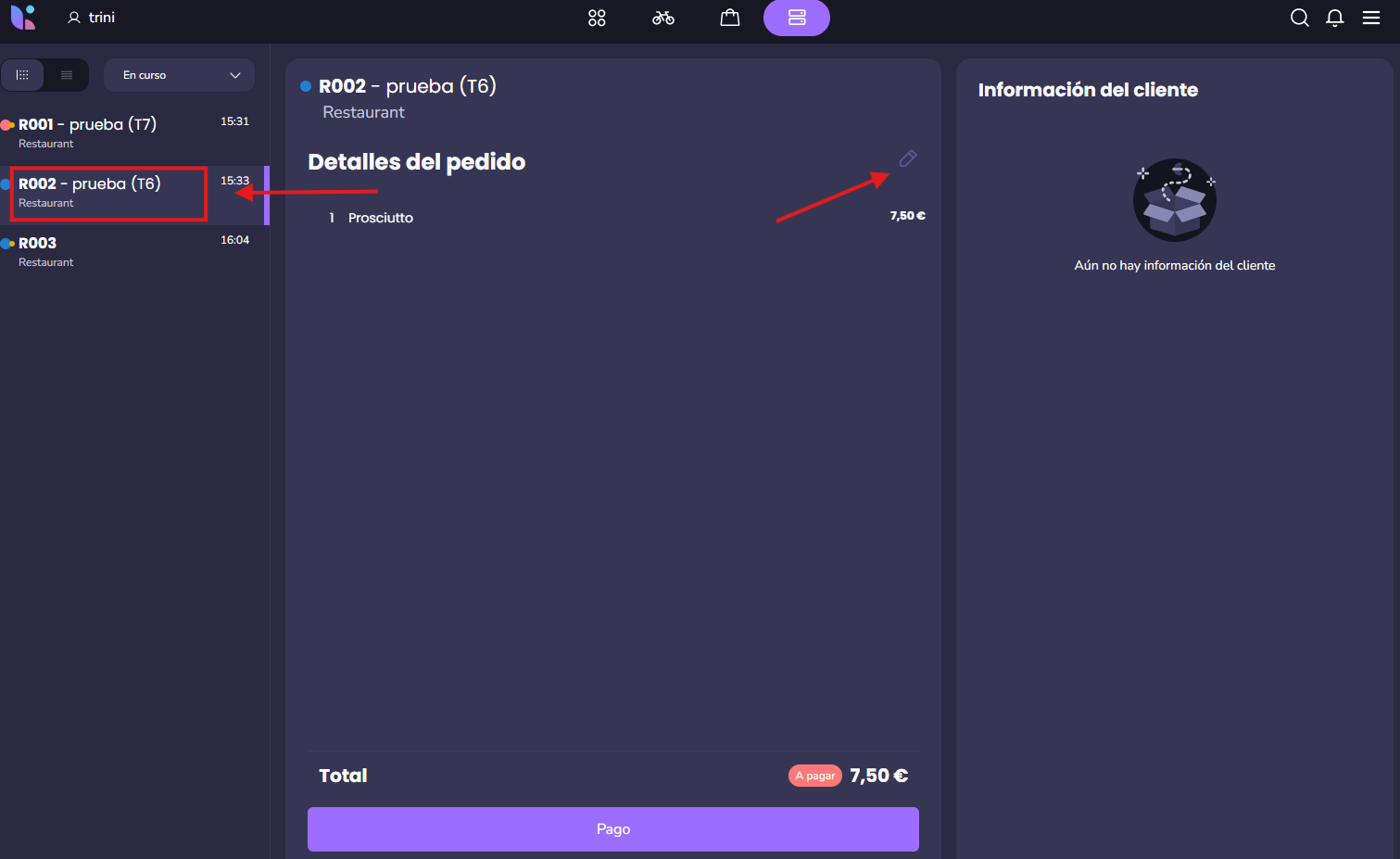Open the notifications bell
This screenshot has width=1400, height=859.
1335,18
